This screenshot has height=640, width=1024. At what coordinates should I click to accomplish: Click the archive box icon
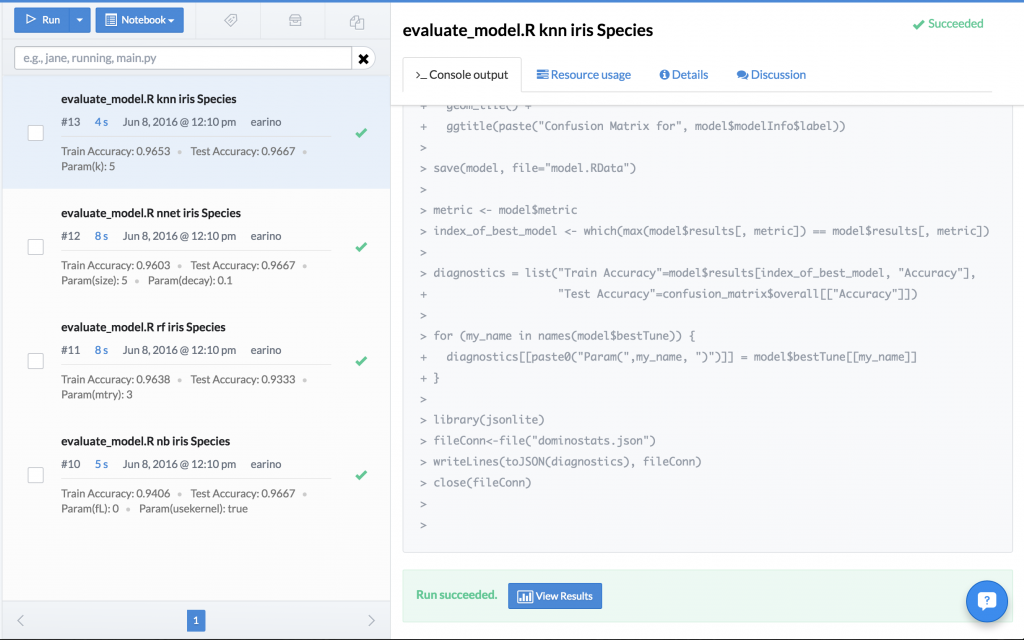pyautogui.click(x=294, y=20)
